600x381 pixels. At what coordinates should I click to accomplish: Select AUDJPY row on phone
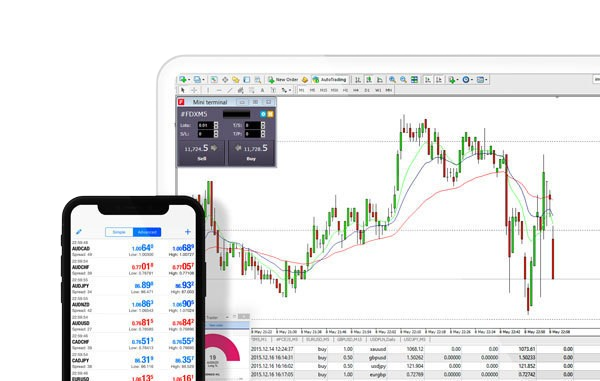(133, 286)
